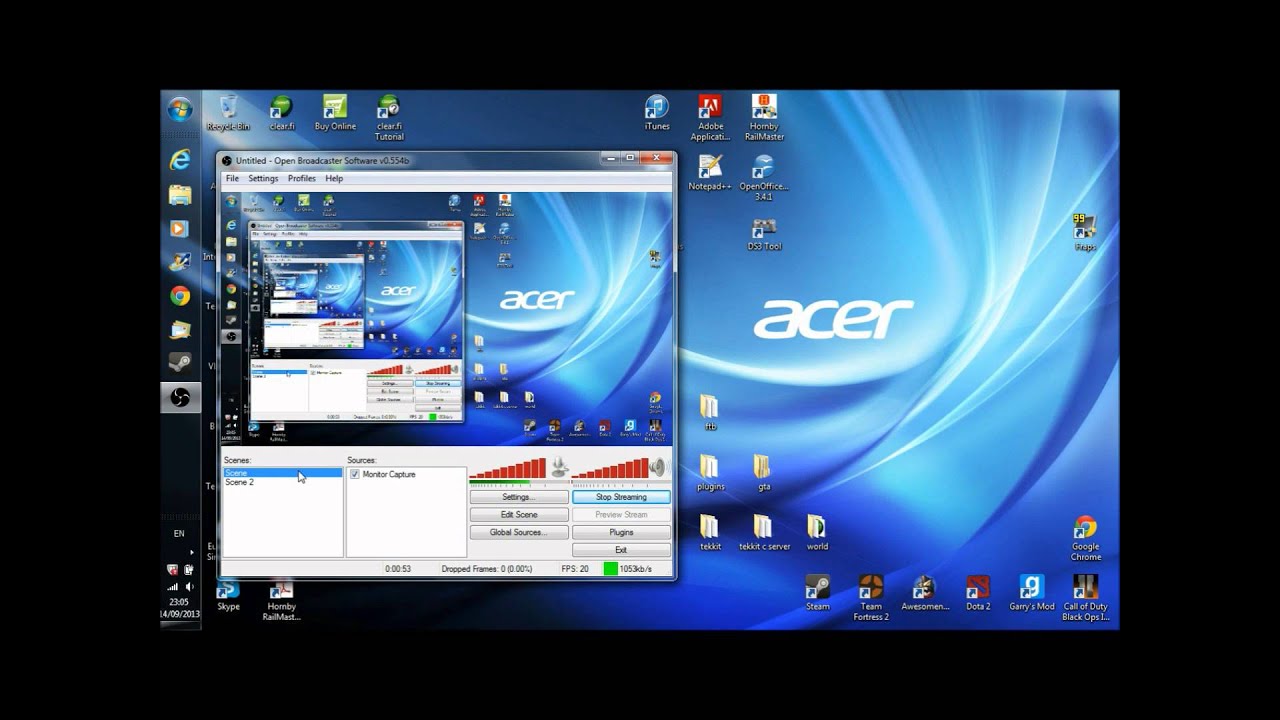Select the Google Chrome desktop shortcut
1280x720 pixels.
click(1085, 538)
